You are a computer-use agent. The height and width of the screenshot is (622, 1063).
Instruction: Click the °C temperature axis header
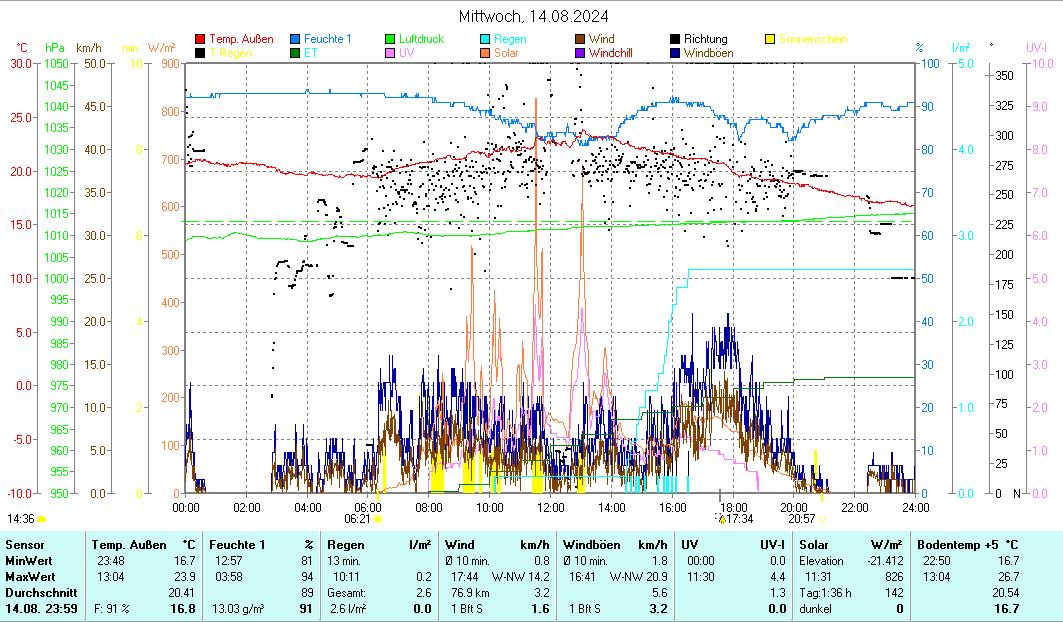22,48
